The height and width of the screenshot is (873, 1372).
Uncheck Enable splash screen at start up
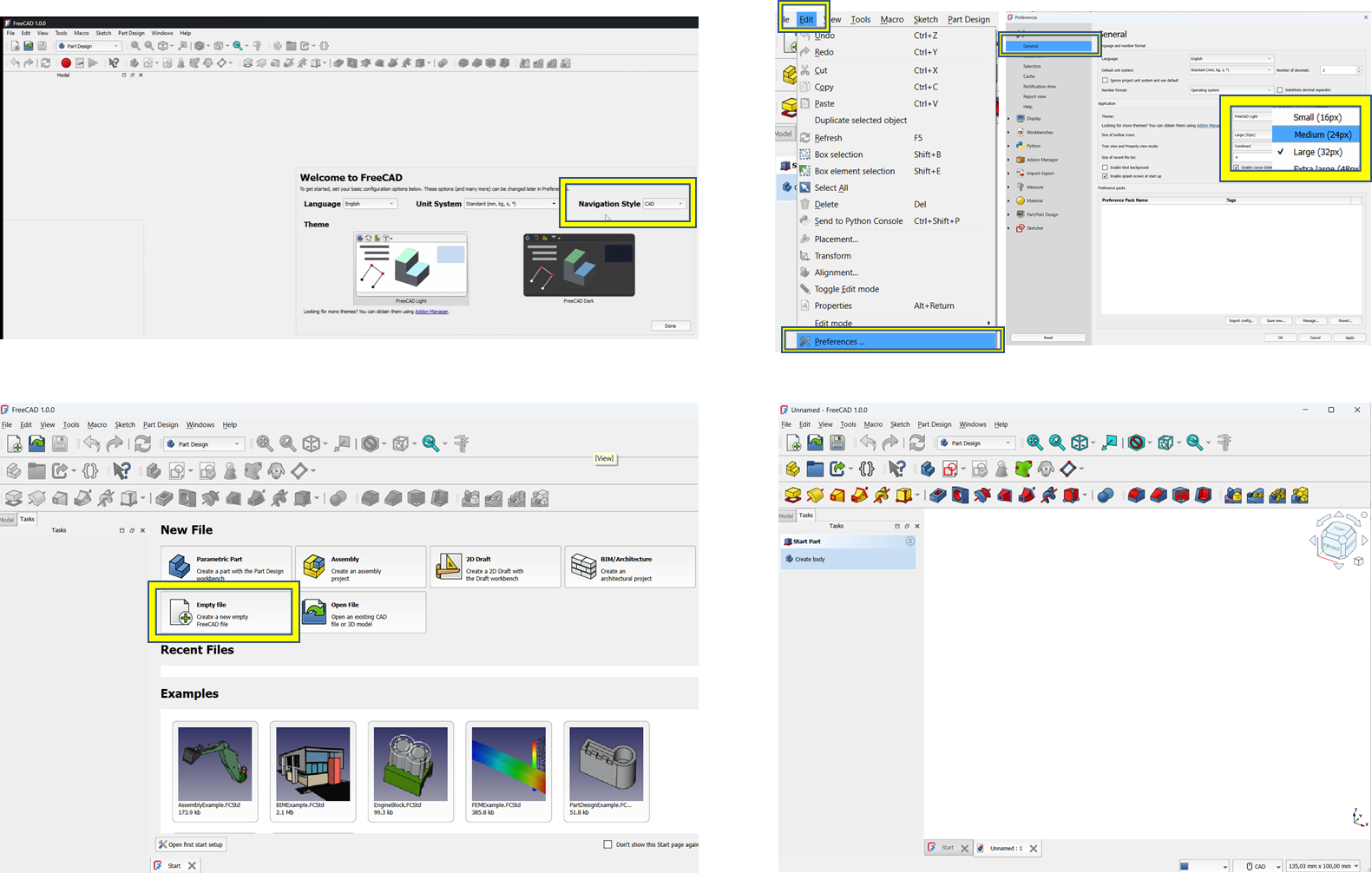click(x=1105, y=176)
